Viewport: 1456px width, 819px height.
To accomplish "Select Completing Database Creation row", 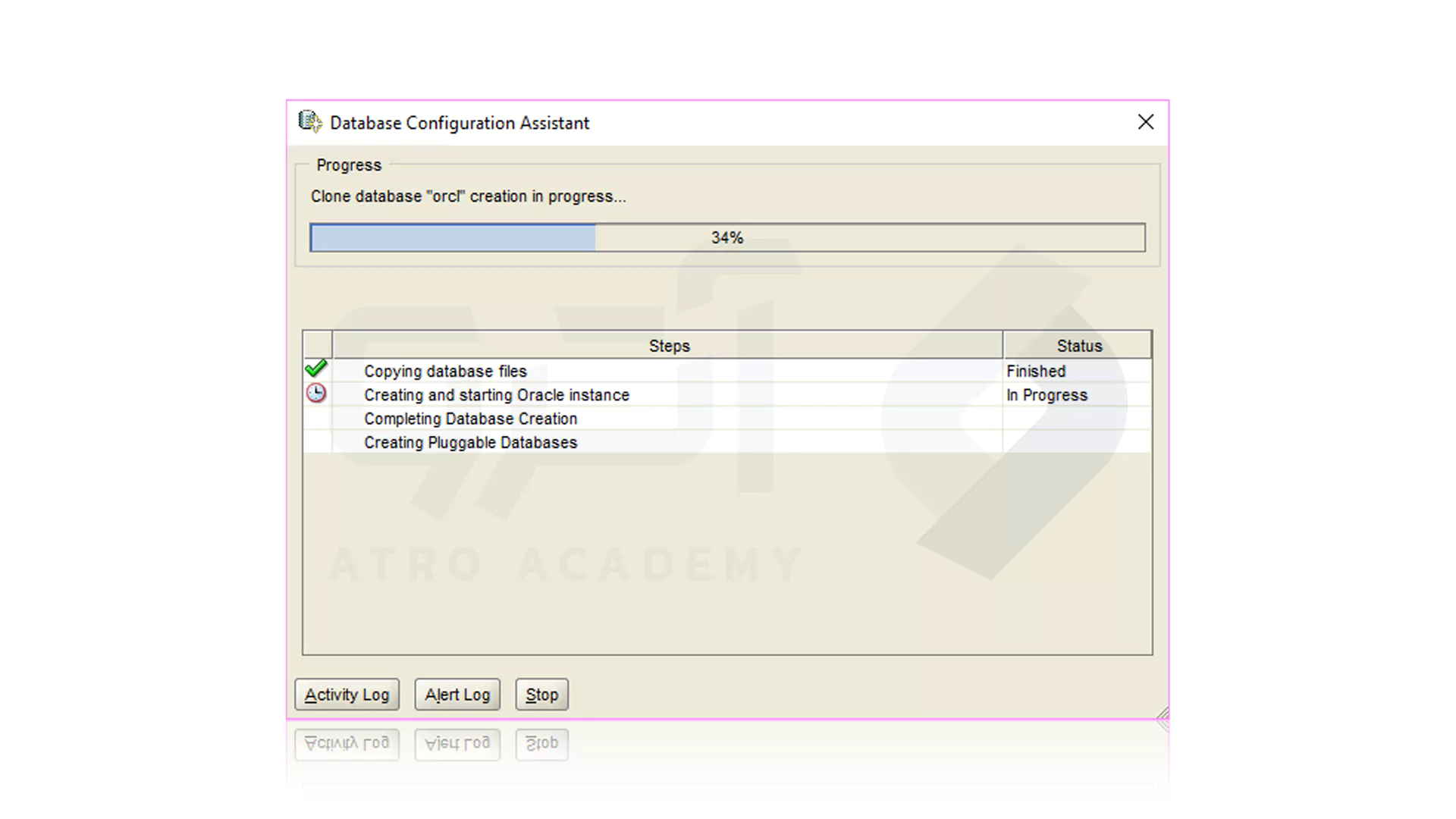I will pos(470,419).
